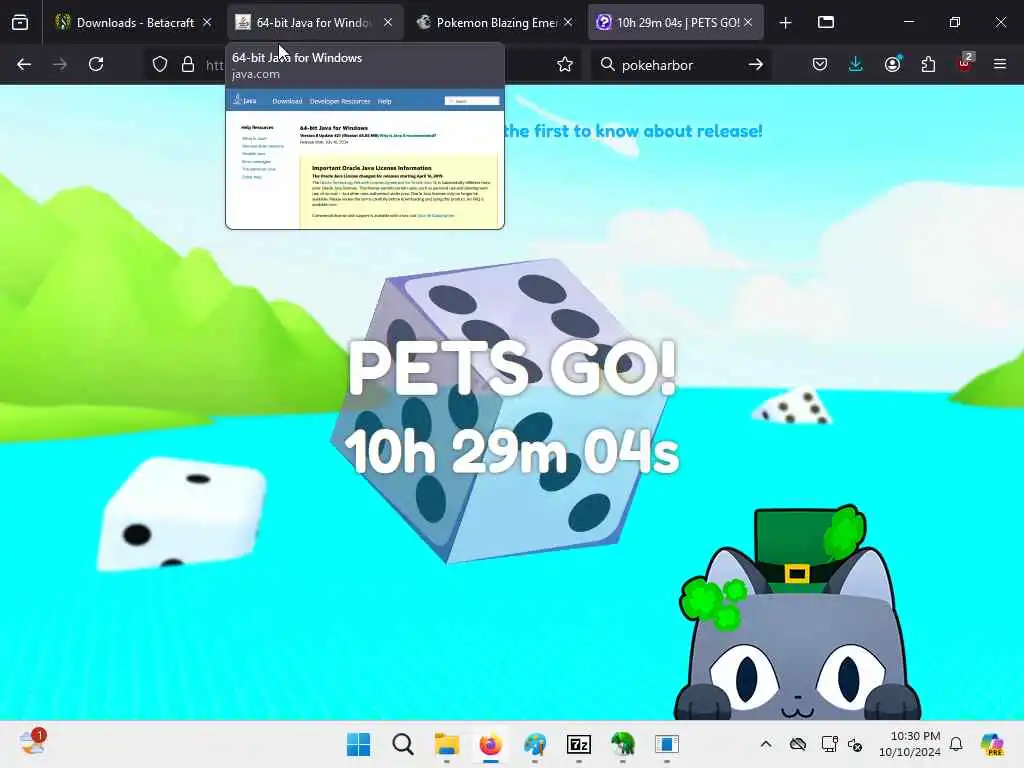The height and width of the screenshot is (768, 1024).
Task: Bookmark this page with the star
Action: [565, 64]
